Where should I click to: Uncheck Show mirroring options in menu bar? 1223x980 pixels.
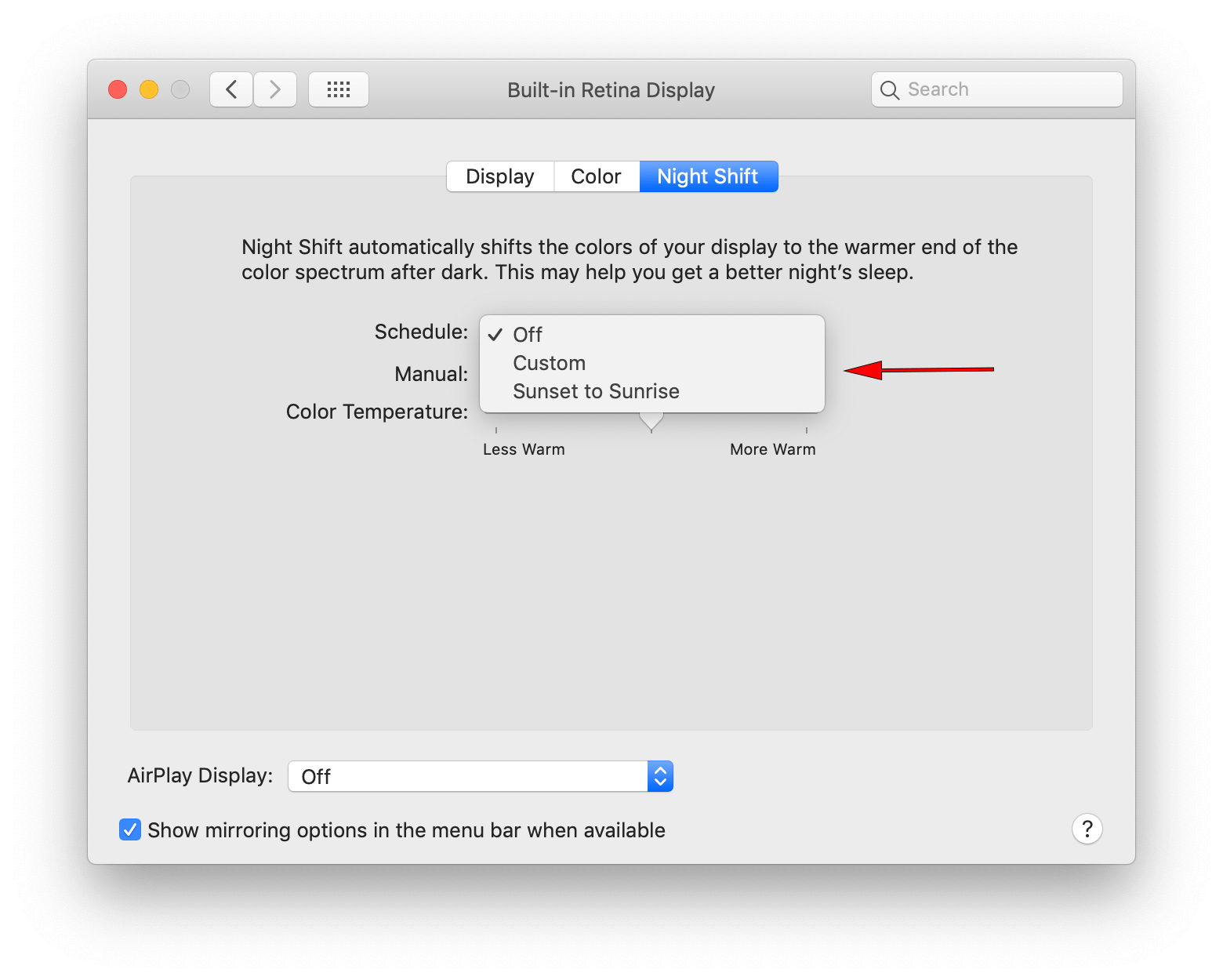(130, 829)
